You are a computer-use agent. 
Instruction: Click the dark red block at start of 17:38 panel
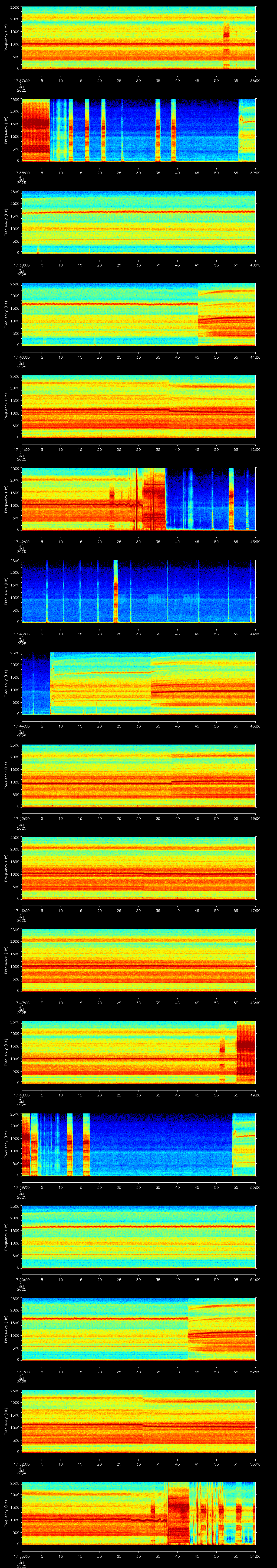pos(35,130)
